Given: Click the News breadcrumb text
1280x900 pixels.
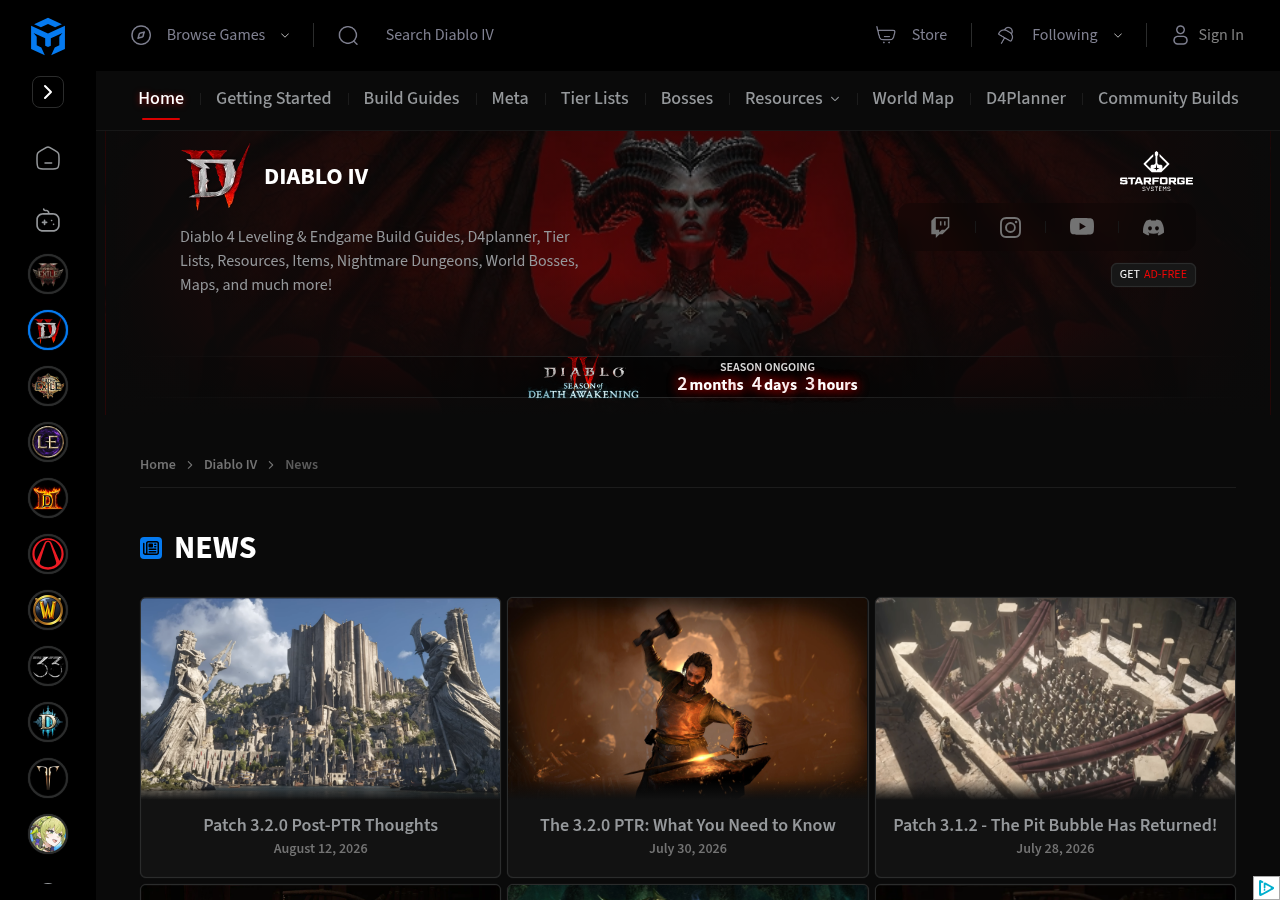Looking at the screenshot, I should click(x=301, y=464).
